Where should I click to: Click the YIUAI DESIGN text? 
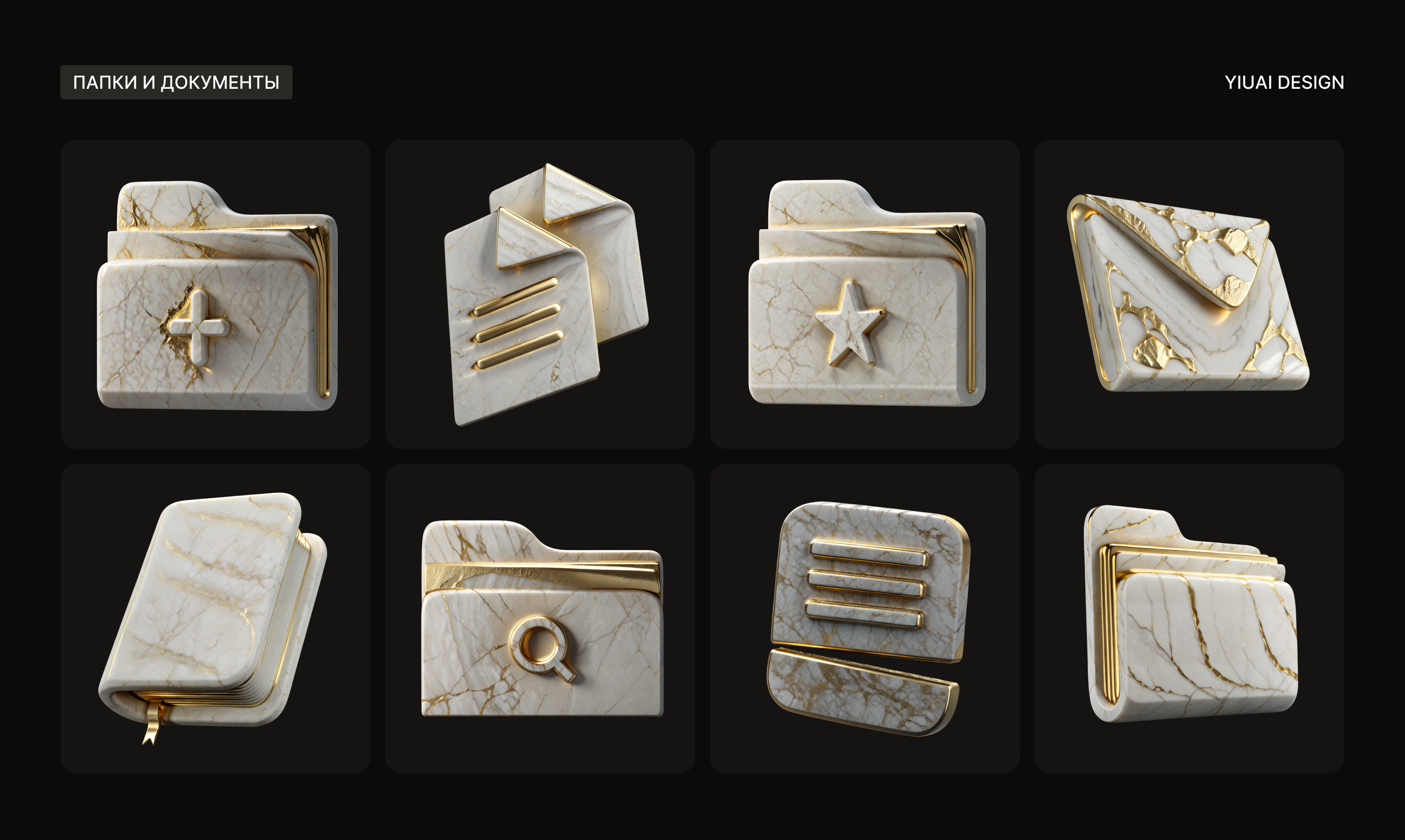[1284, 83]
